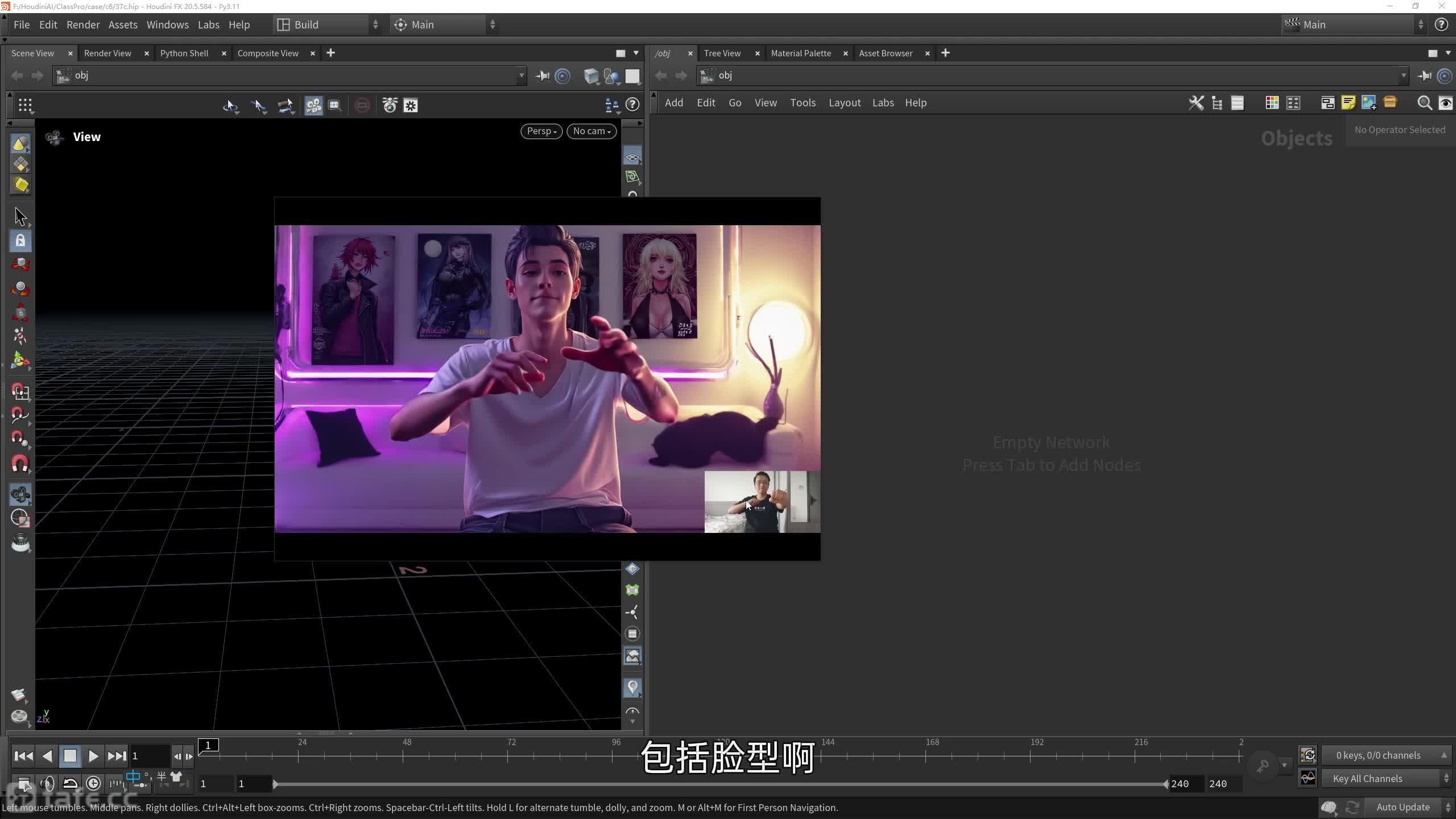Click the sticky note icon in network toolbar
The height and width of the screenshot is (819, 1456).
[1348, 103]
